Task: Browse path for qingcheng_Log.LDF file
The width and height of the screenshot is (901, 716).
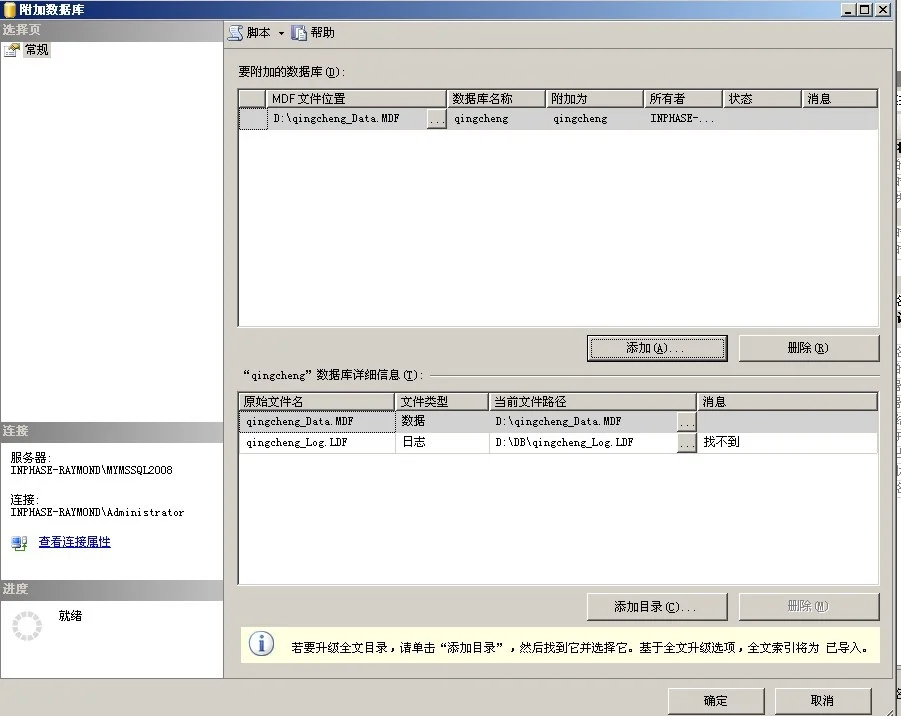Action: click(x=686, y=442)
